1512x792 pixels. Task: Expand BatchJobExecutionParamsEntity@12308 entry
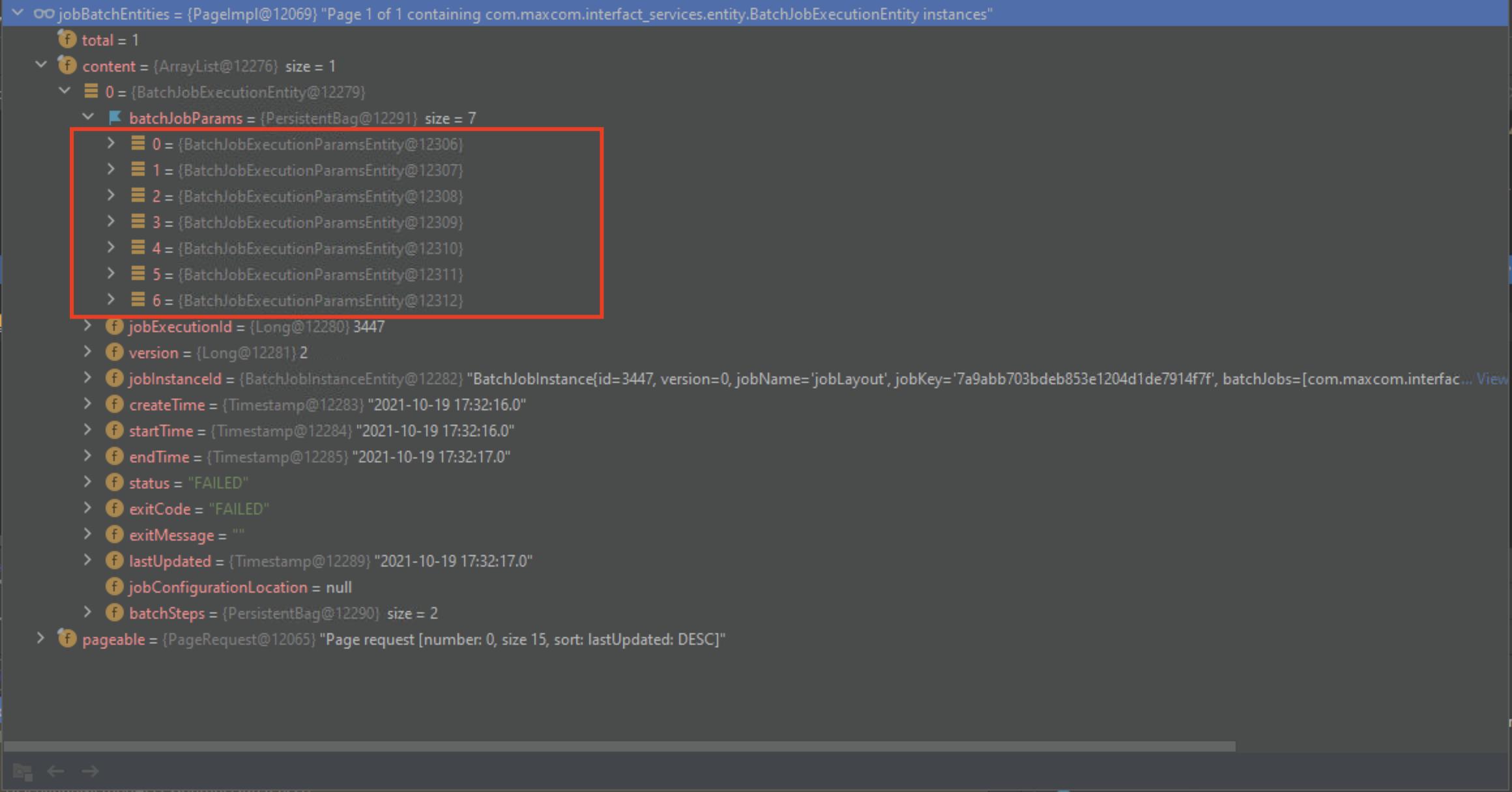coord(111,195)
